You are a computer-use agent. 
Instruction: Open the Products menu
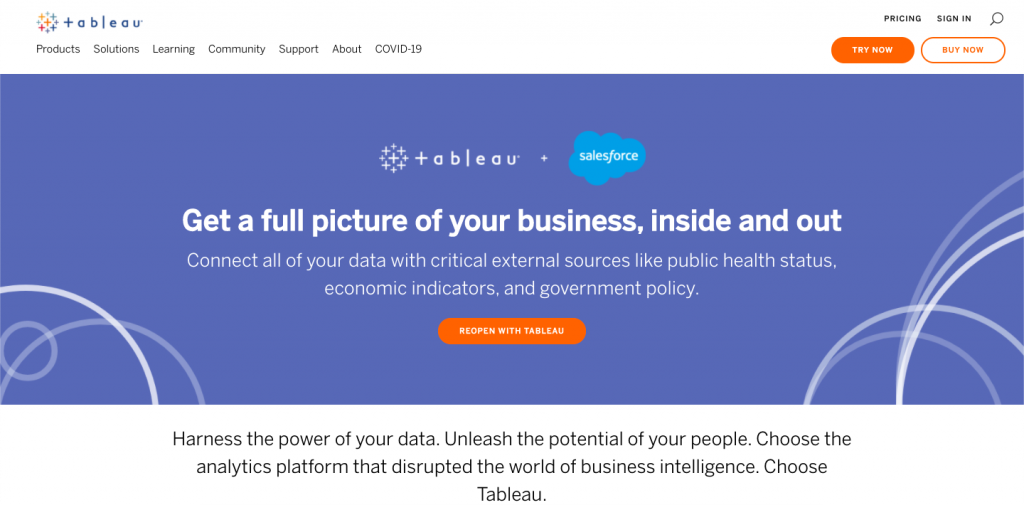click(x=58, y=49)
